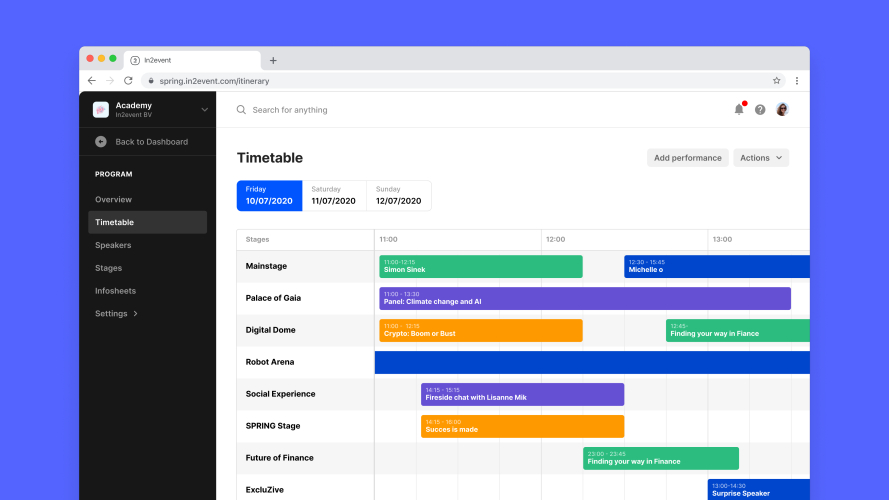Open a new browser tab with plus
This screenshot has height=500, width=889.
pos(273,60)
